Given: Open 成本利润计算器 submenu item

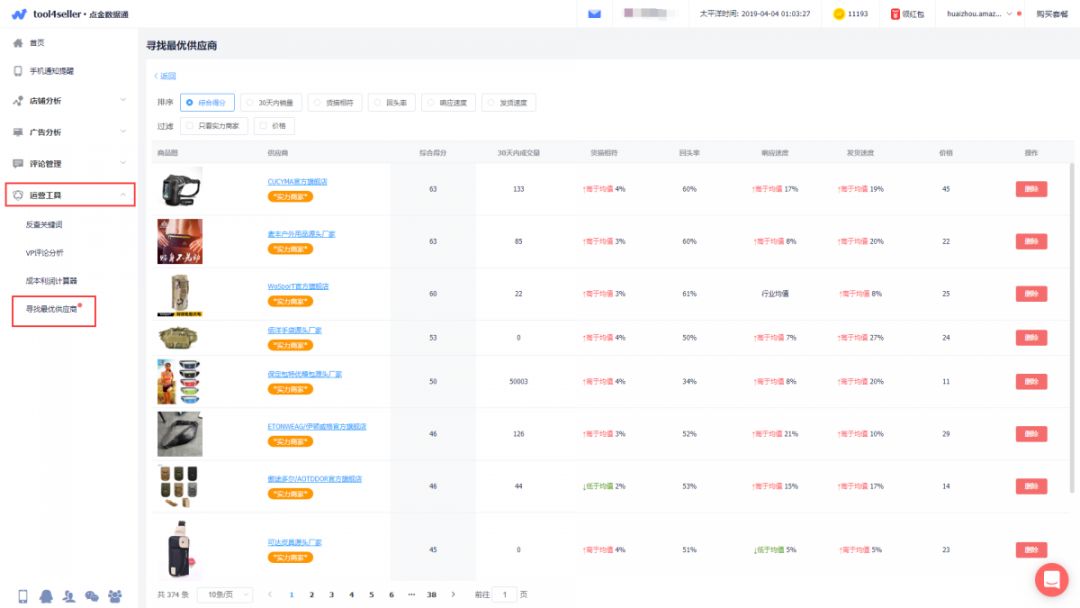Looking at the screenshot, I should [52, 281].
